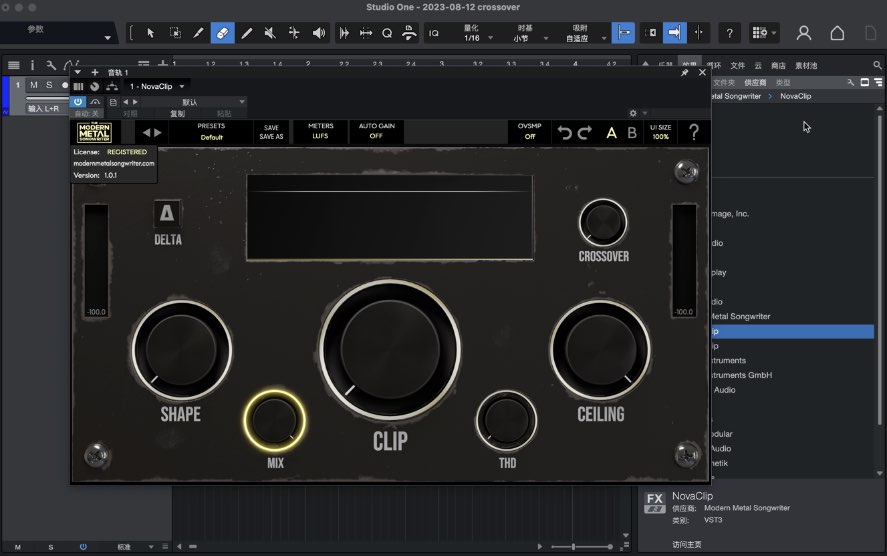Image resolution: width=887 pixels, height=556 pixels.
Task: Open the 默认 preset dropdown
Action: click(193, 102)
